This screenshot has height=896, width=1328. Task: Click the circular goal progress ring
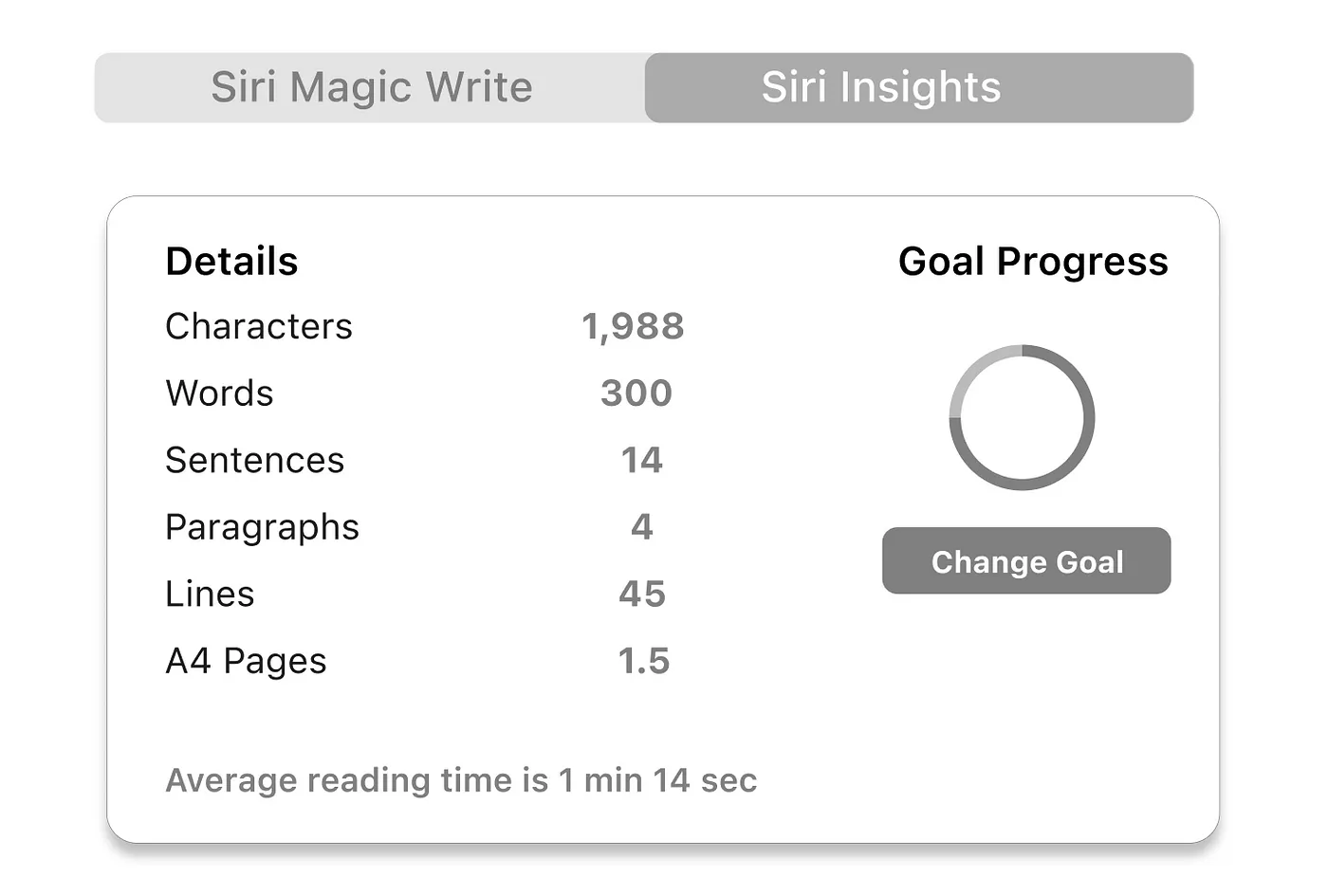click(1023, 417)
